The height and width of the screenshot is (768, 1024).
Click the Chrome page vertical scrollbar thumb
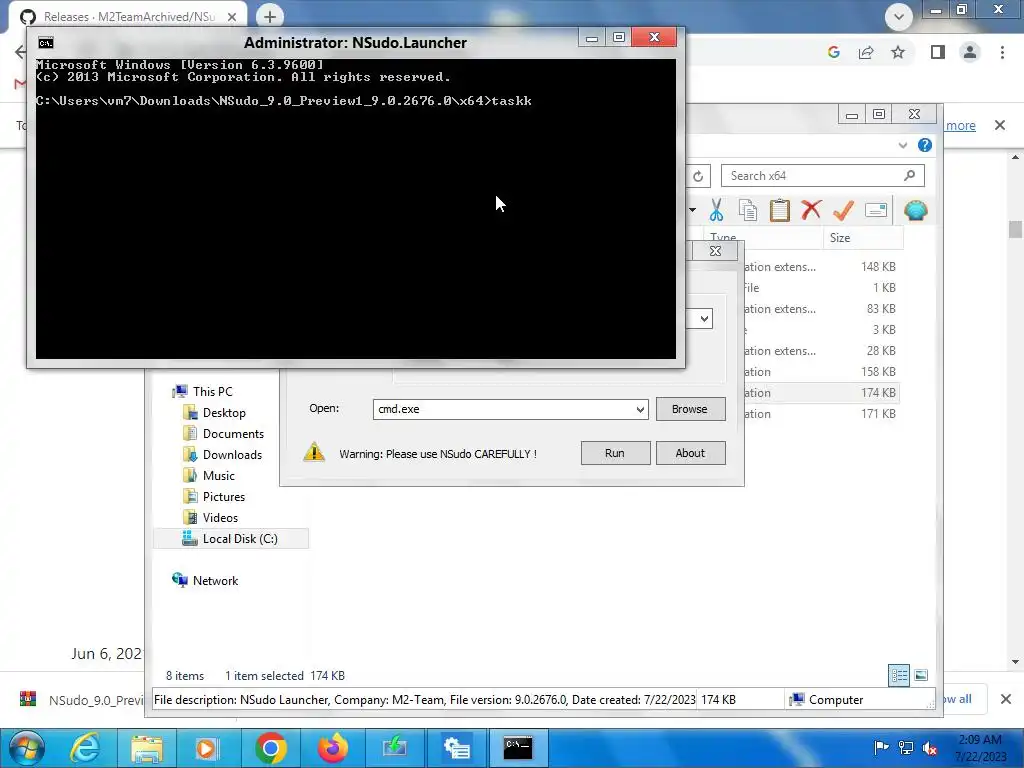tap(1015, 229)
